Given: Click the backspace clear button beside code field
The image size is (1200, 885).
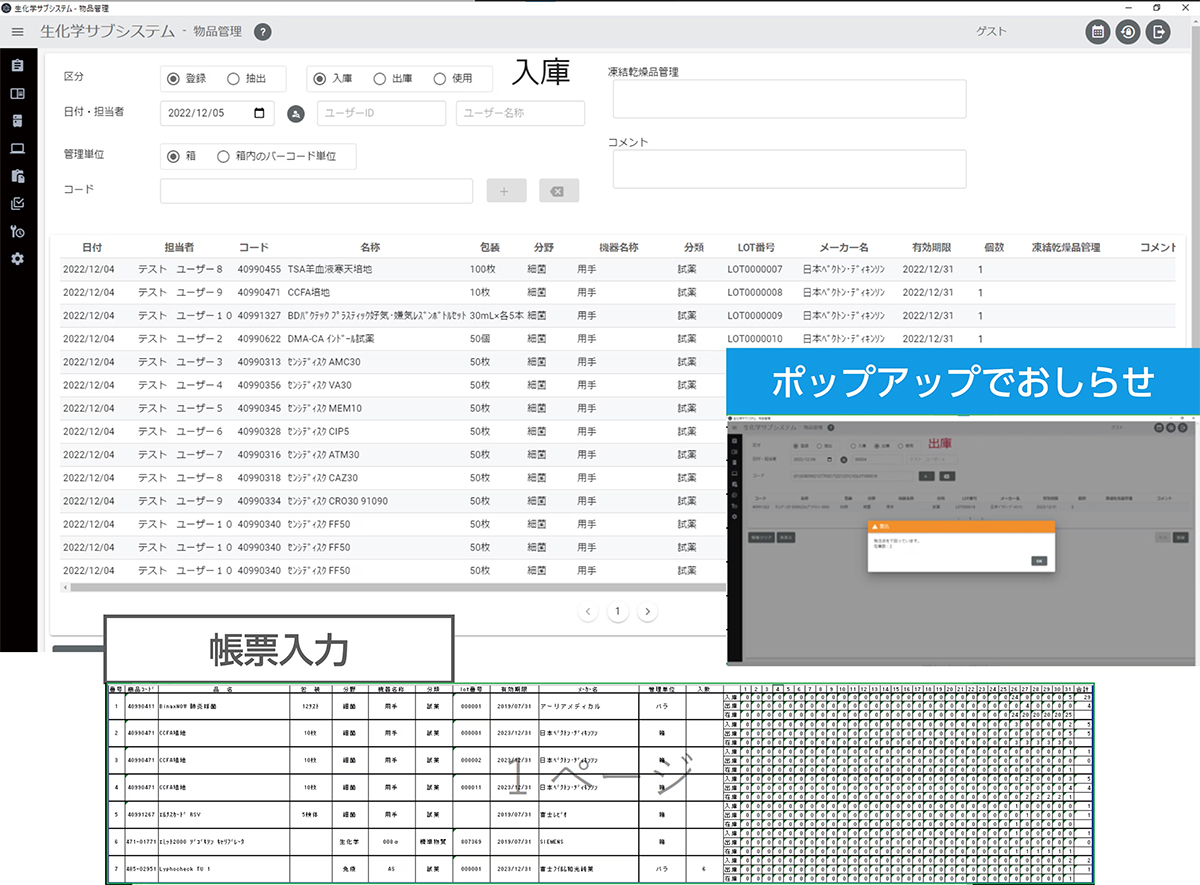Looking at the screenshot, I should pos(558,191).
